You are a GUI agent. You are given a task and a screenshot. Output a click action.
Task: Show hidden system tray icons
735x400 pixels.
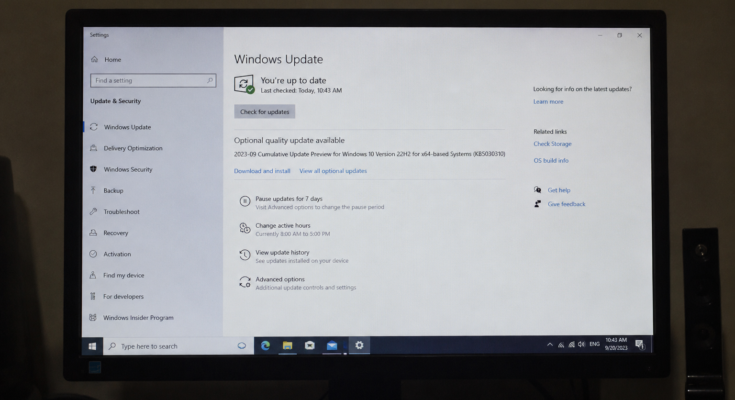(x=549, y=345)
